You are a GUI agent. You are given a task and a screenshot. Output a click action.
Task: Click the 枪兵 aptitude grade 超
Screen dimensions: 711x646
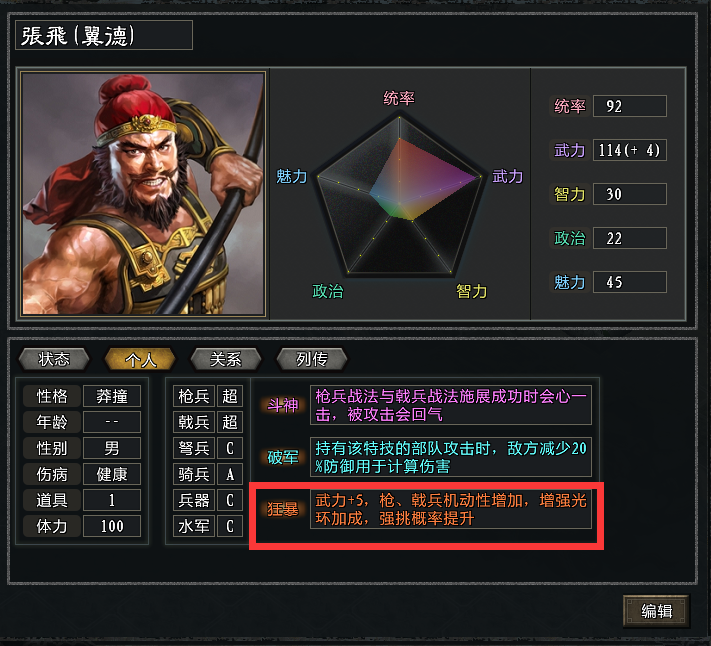tap(230, 396)
